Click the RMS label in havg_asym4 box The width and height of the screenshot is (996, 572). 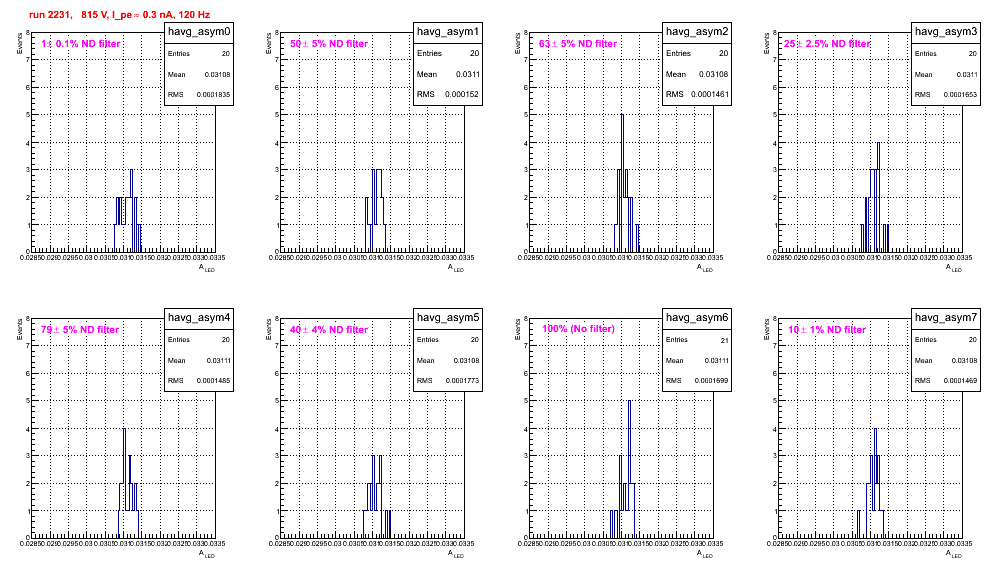[x=175, y=381]
